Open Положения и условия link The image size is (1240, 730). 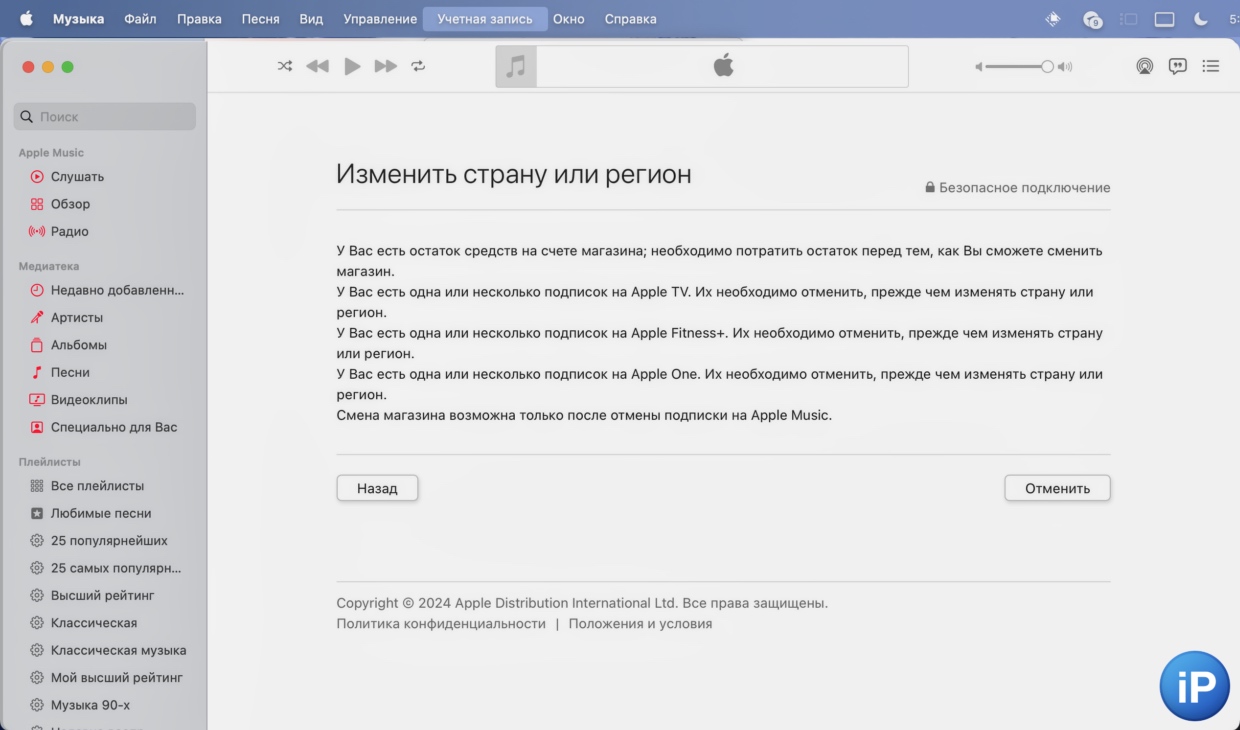pos(640,623)
